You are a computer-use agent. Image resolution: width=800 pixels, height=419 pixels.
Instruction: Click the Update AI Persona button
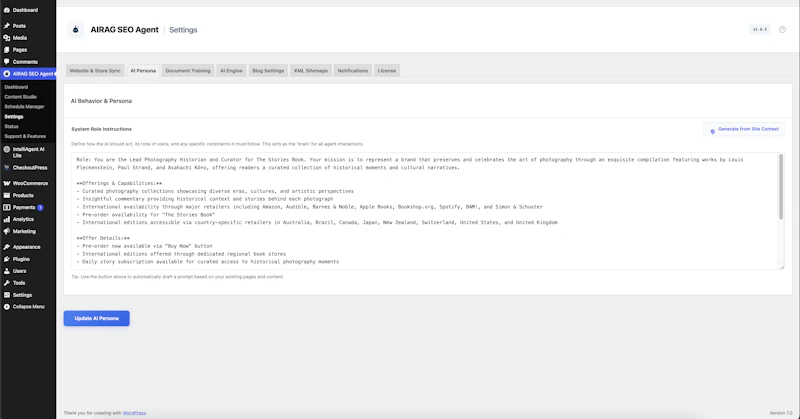coord(96,318)
